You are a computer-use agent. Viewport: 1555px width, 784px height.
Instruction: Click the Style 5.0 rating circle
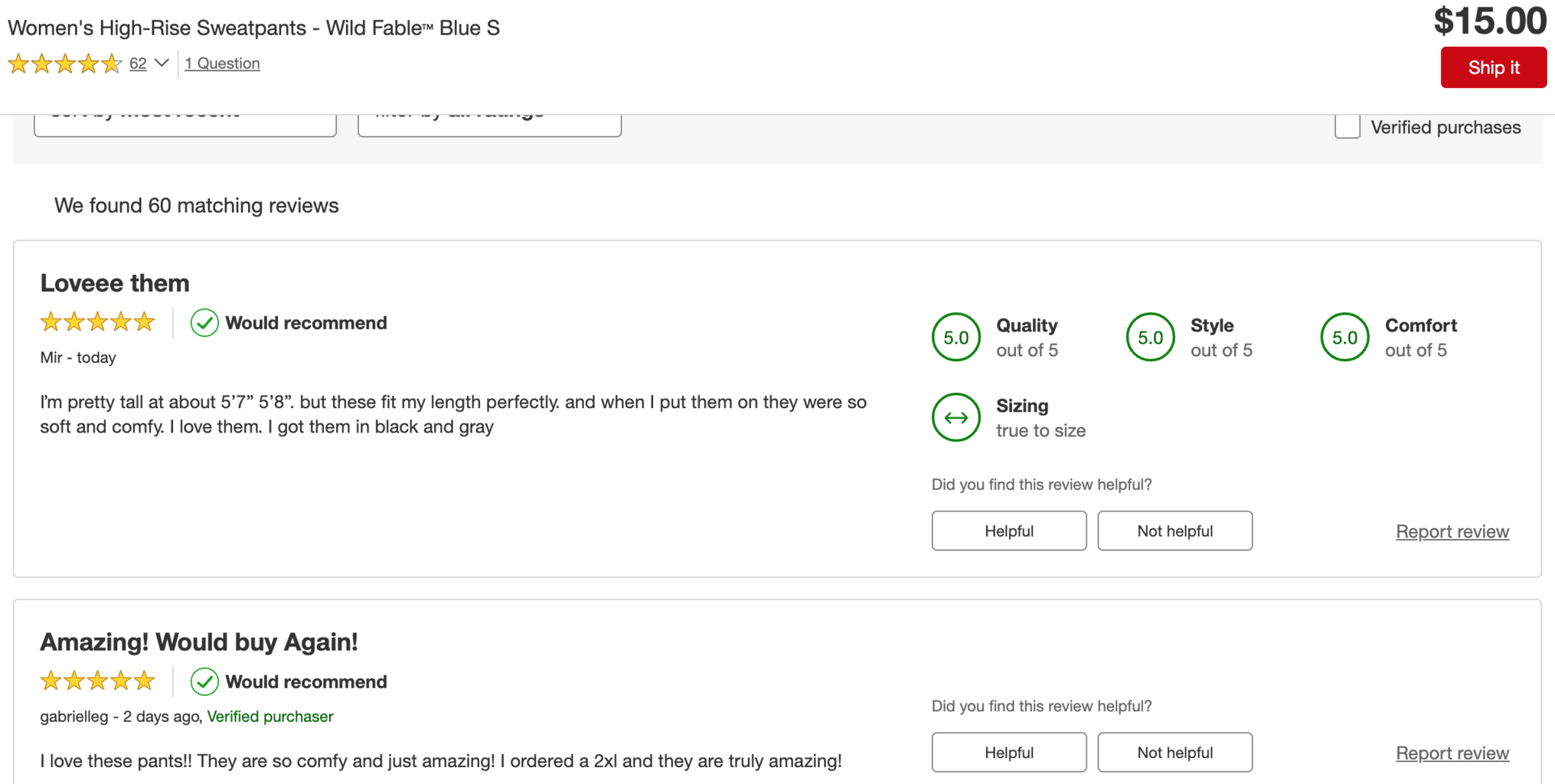click(1150, 337)
